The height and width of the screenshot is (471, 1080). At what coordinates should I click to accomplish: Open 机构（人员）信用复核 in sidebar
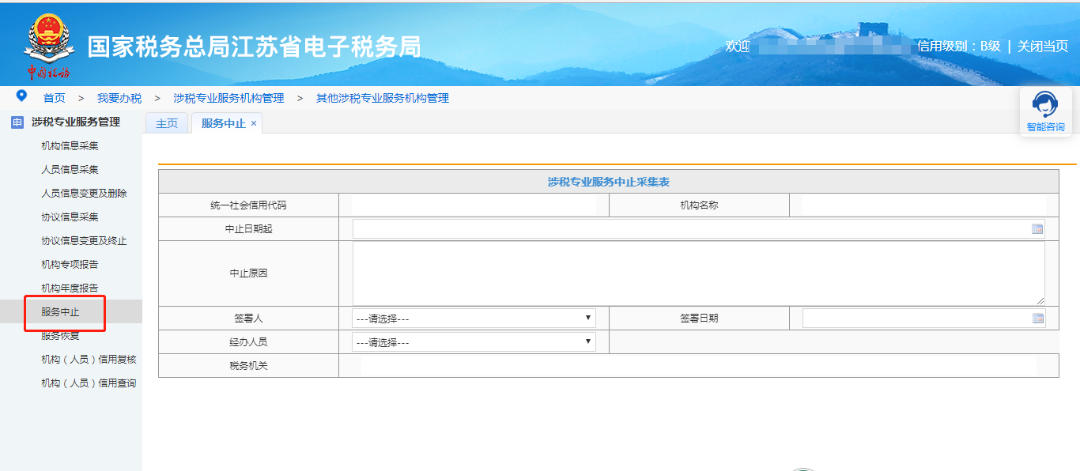click(89, 359)
